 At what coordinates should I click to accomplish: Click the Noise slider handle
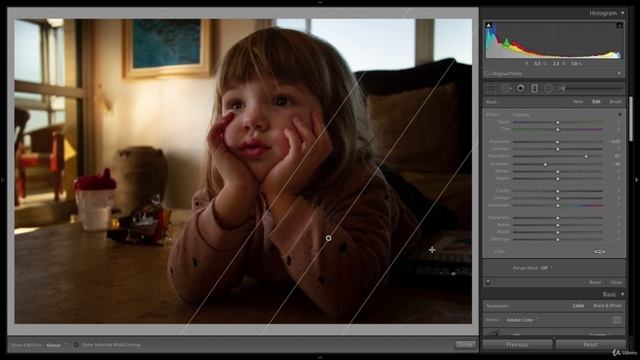coord(558,225)
